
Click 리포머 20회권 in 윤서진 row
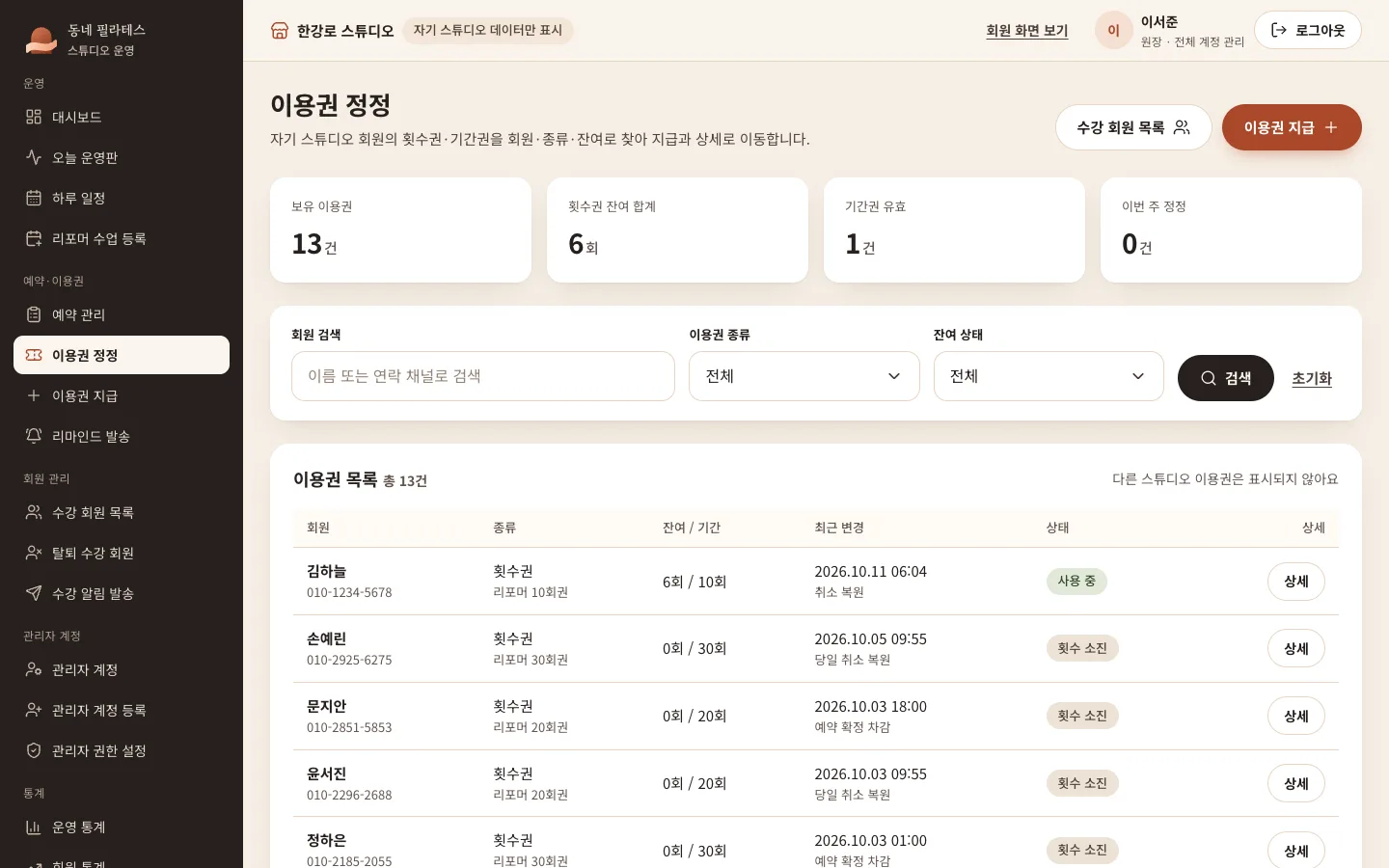tap(531, 796)
